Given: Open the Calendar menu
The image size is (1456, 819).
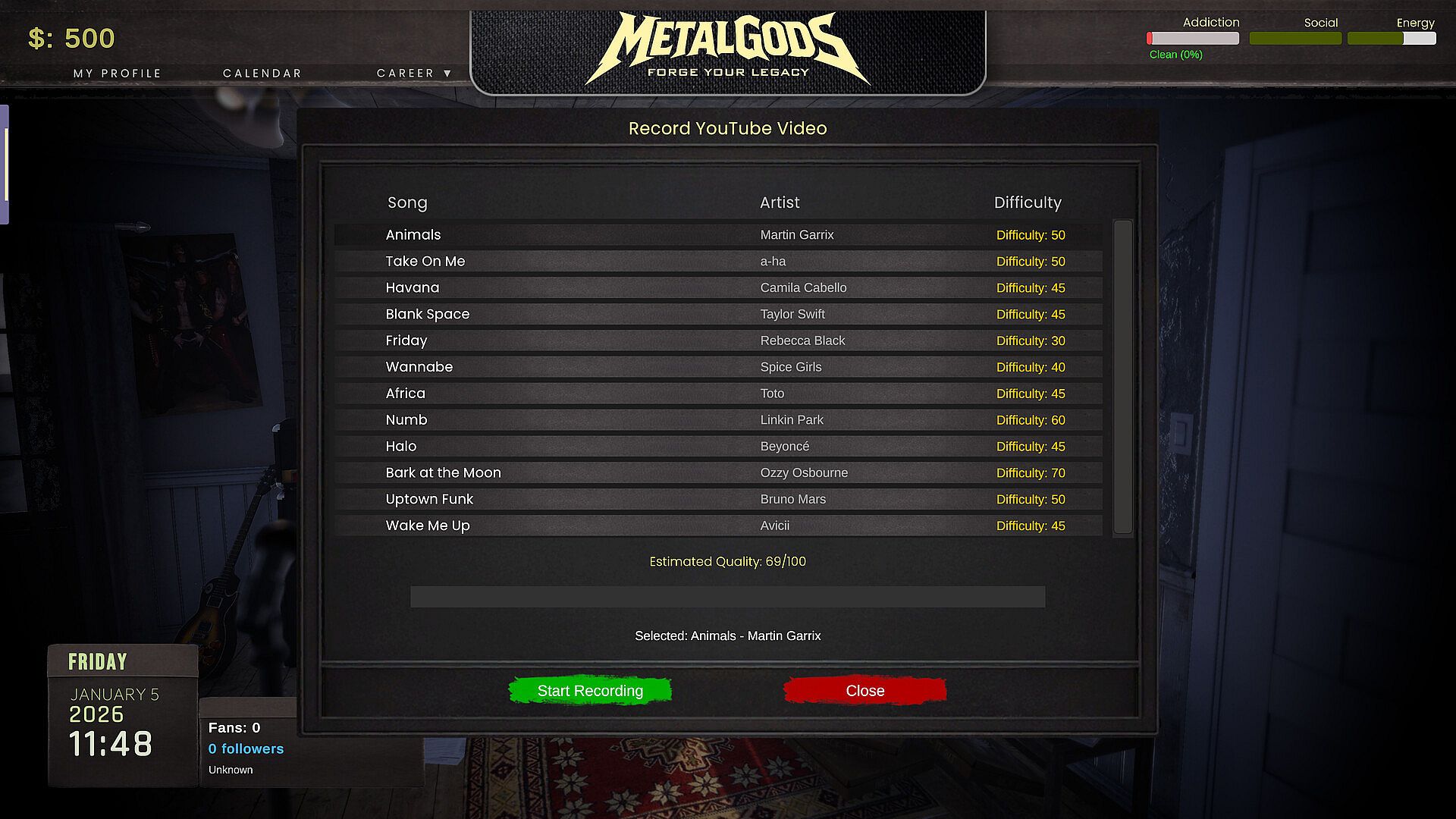Looking at the screenshot, I should coord(262,74).
